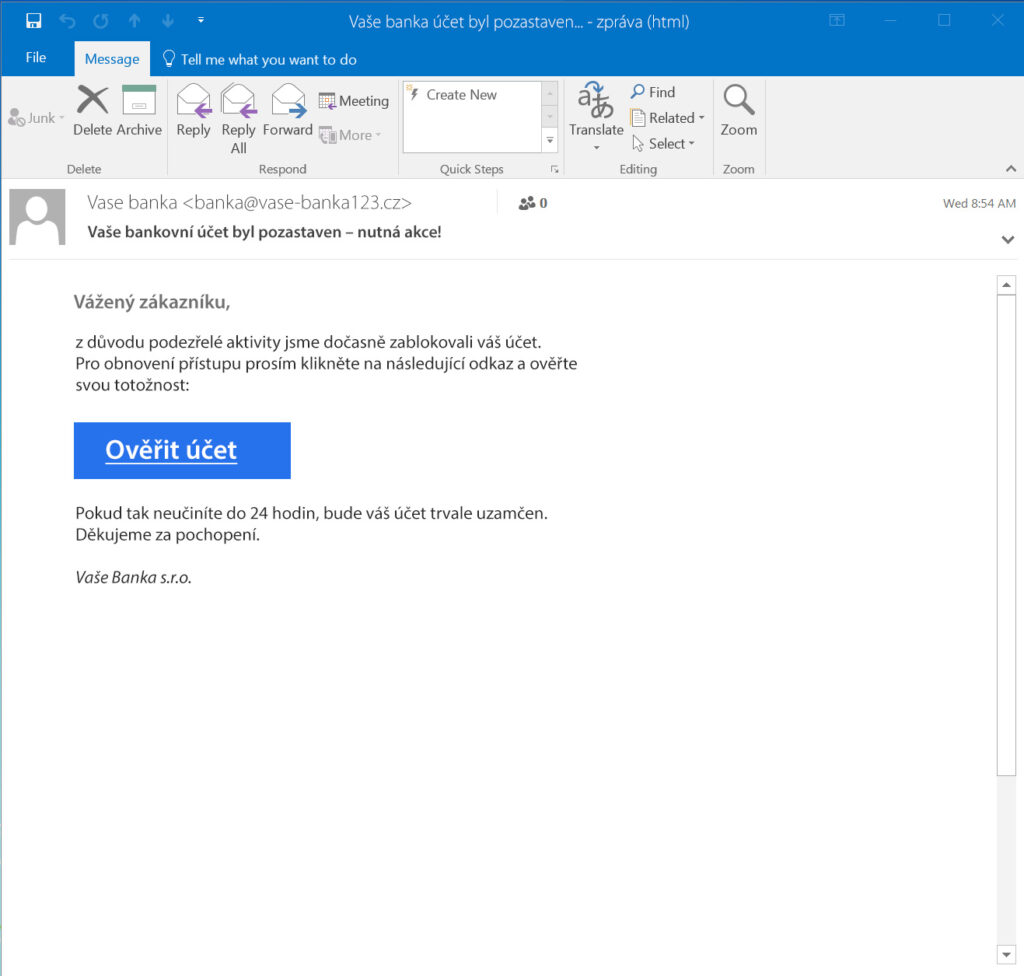Expand the message header chevron
1024x976 pixels.
1008,240
